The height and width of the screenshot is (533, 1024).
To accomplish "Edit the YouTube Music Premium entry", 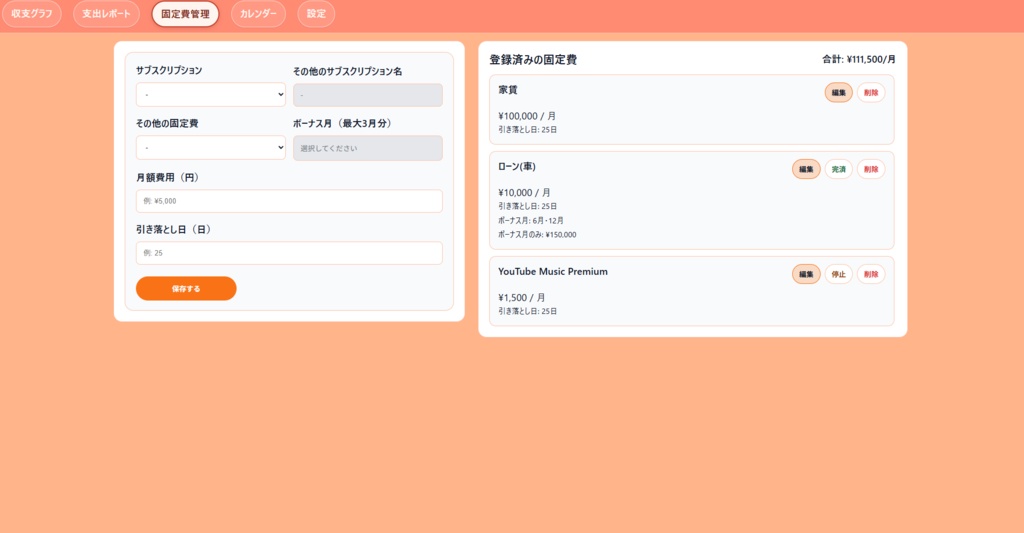I will point(807,274).
